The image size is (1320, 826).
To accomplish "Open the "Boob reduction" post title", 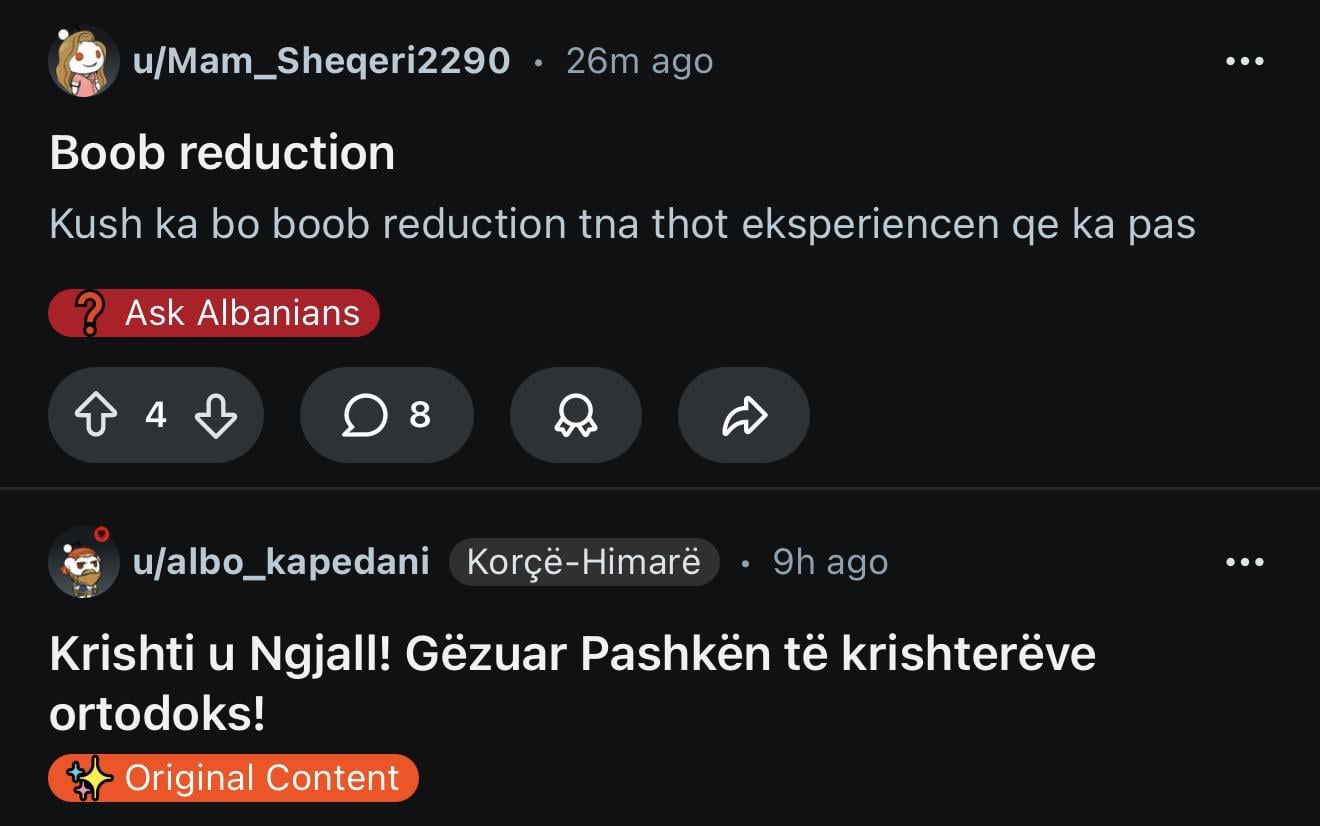I will coord(222,153).
